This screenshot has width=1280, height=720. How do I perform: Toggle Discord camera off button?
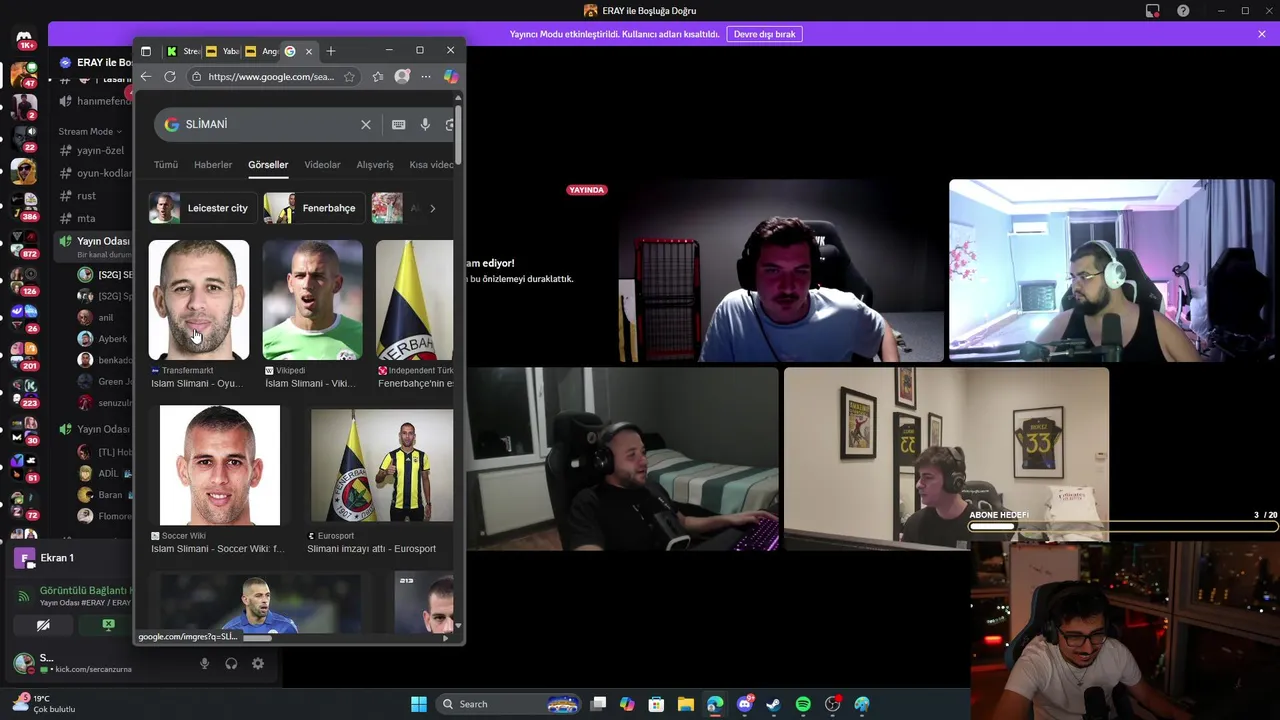tap(43, 625)
